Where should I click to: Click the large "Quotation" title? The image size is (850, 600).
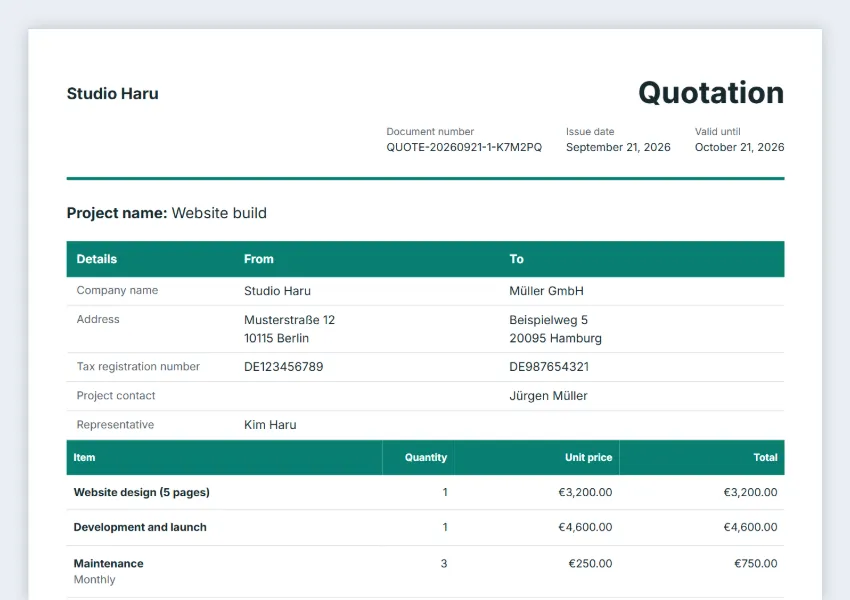711,93
